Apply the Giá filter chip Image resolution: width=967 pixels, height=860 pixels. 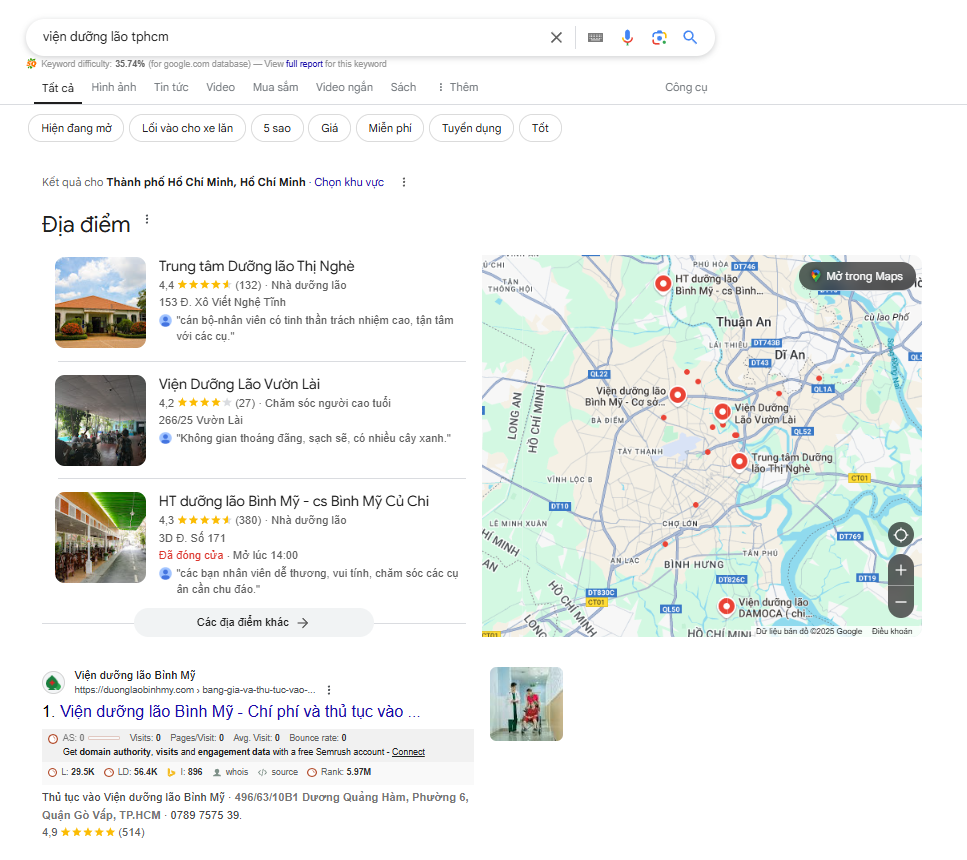(330, 128)
